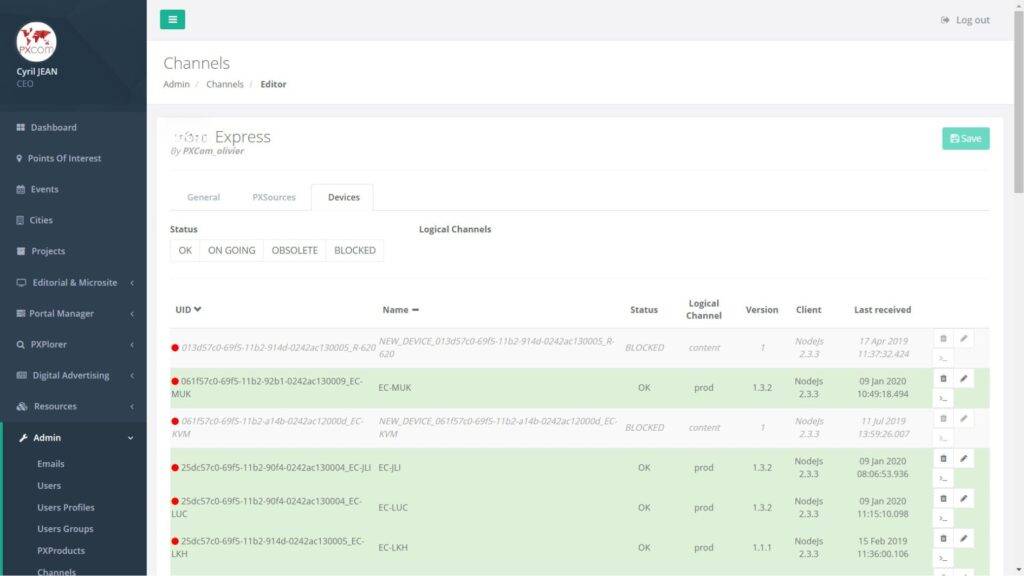Collapse the Admin sidebar section
Viewport: 1024px width, 576px height.
point(73,437)
